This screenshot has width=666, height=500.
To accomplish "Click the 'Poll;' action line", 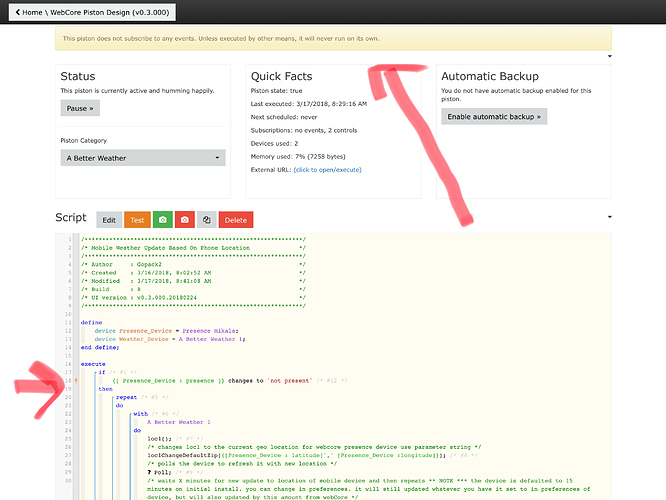I will pos(160,472).
